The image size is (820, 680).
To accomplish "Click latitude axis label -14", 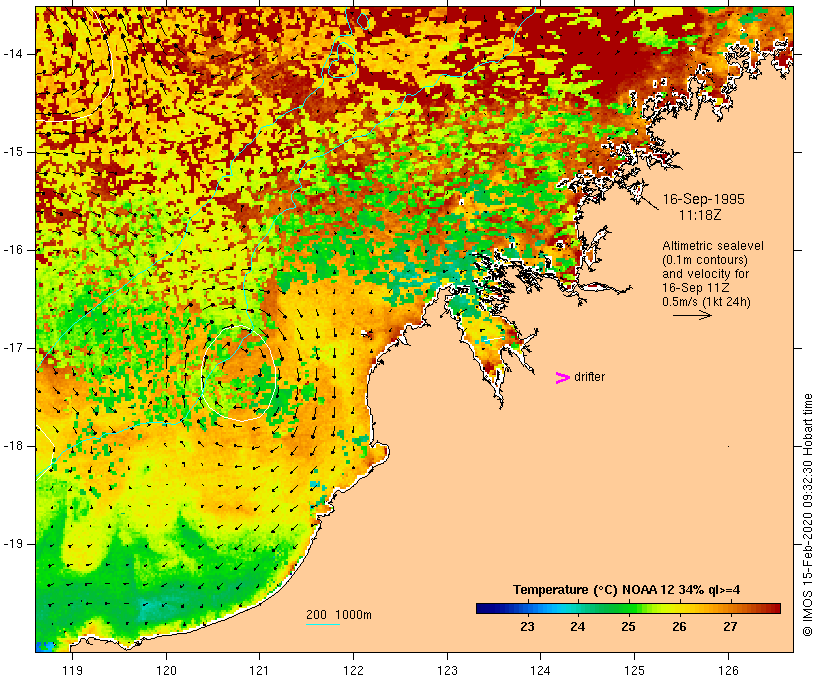I will coord(13,54).
